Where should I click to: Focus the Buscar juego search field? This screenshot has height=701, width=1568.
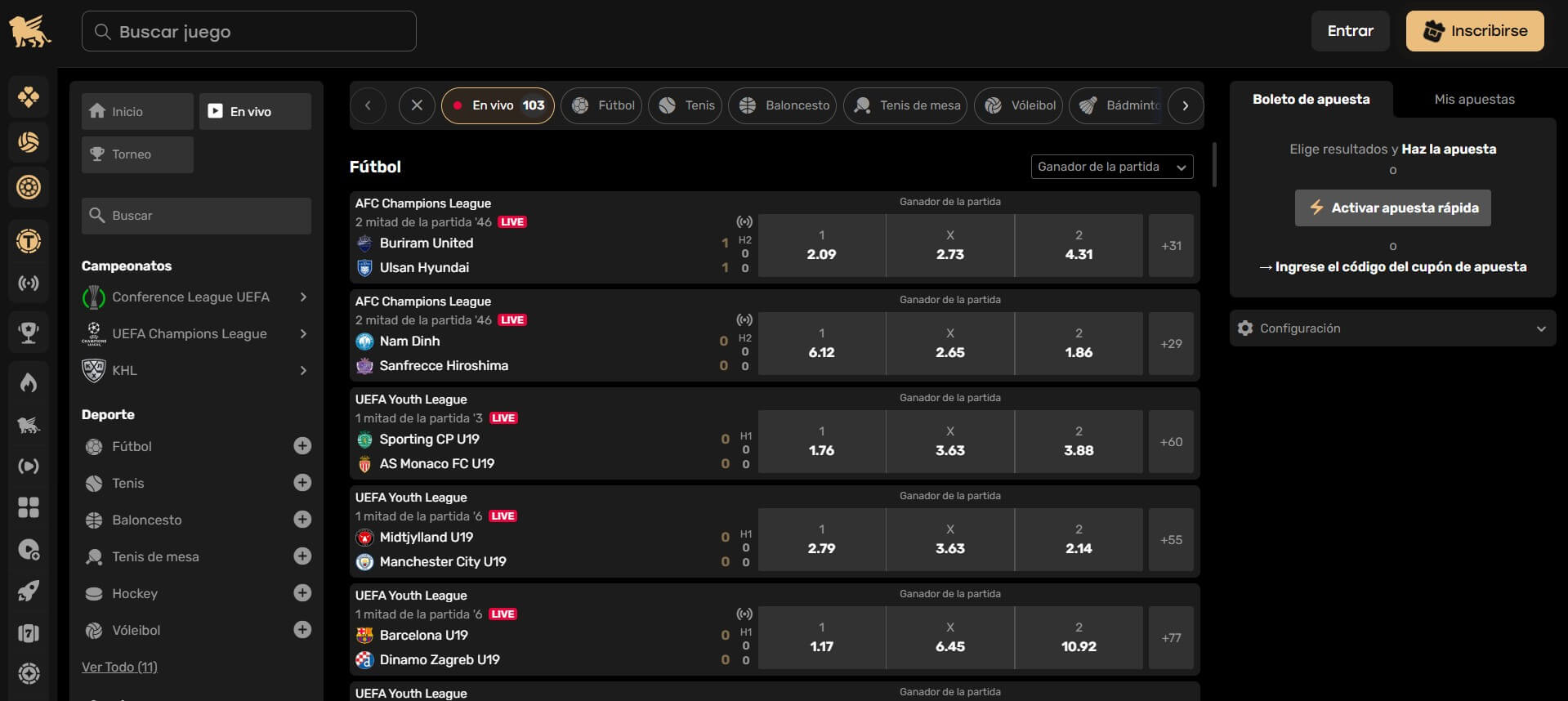coord(249,31)
